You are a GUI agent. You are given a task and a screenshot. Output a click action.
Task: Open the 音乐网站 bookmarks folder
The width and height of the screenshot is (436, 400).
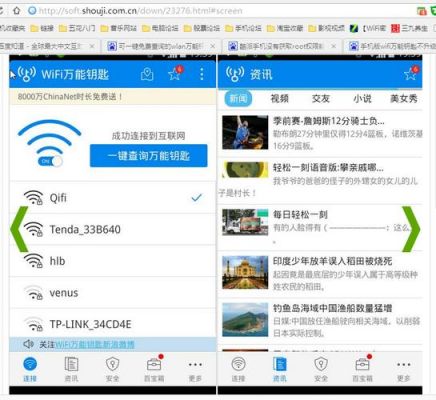[119, 28]
